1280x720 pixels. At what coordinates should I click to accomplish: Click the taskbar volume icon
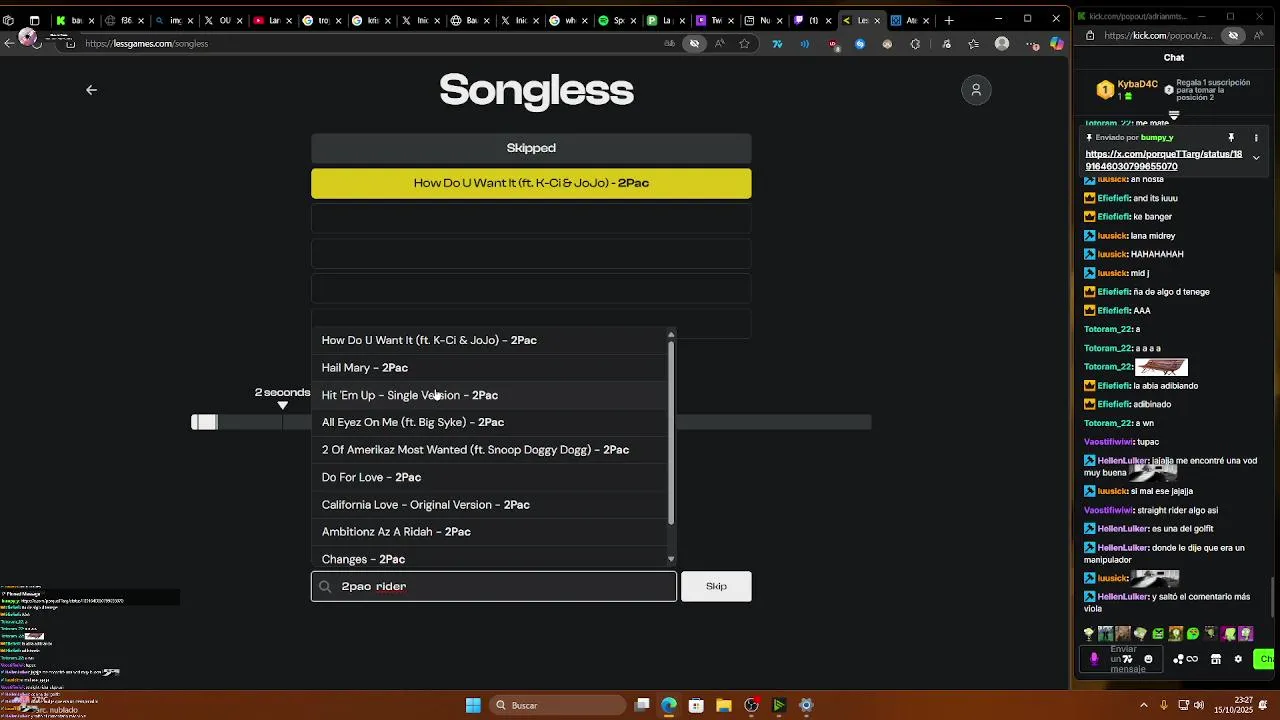(x=1199, y=706)
